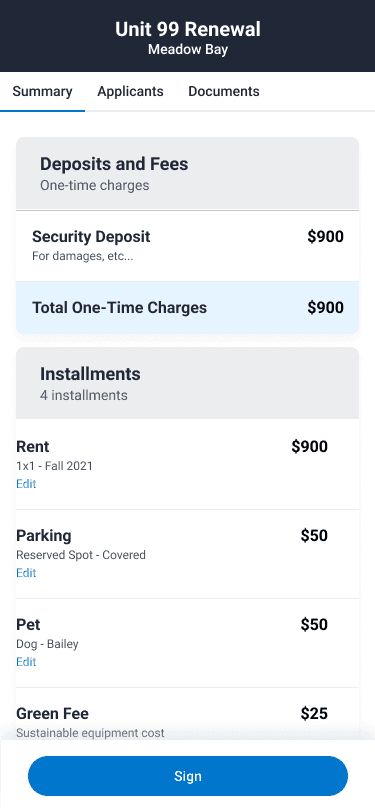Viewport: 375px width, 812px height.
Task: Switch to the Applicants tab
Action: pos(130,91)
